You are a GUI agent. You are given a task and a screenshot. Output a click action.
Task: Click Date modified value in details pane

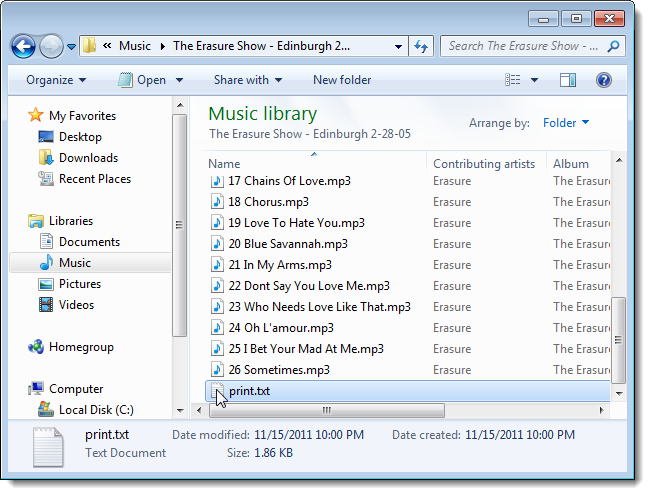[309, 435]
